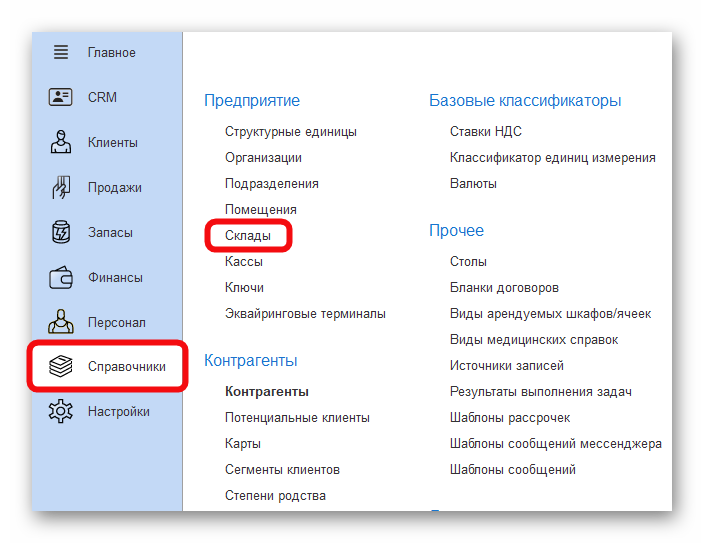
Task: Open the last Шаблоны сообщений item
Action: pyautogui.click(x=513, y=470)
